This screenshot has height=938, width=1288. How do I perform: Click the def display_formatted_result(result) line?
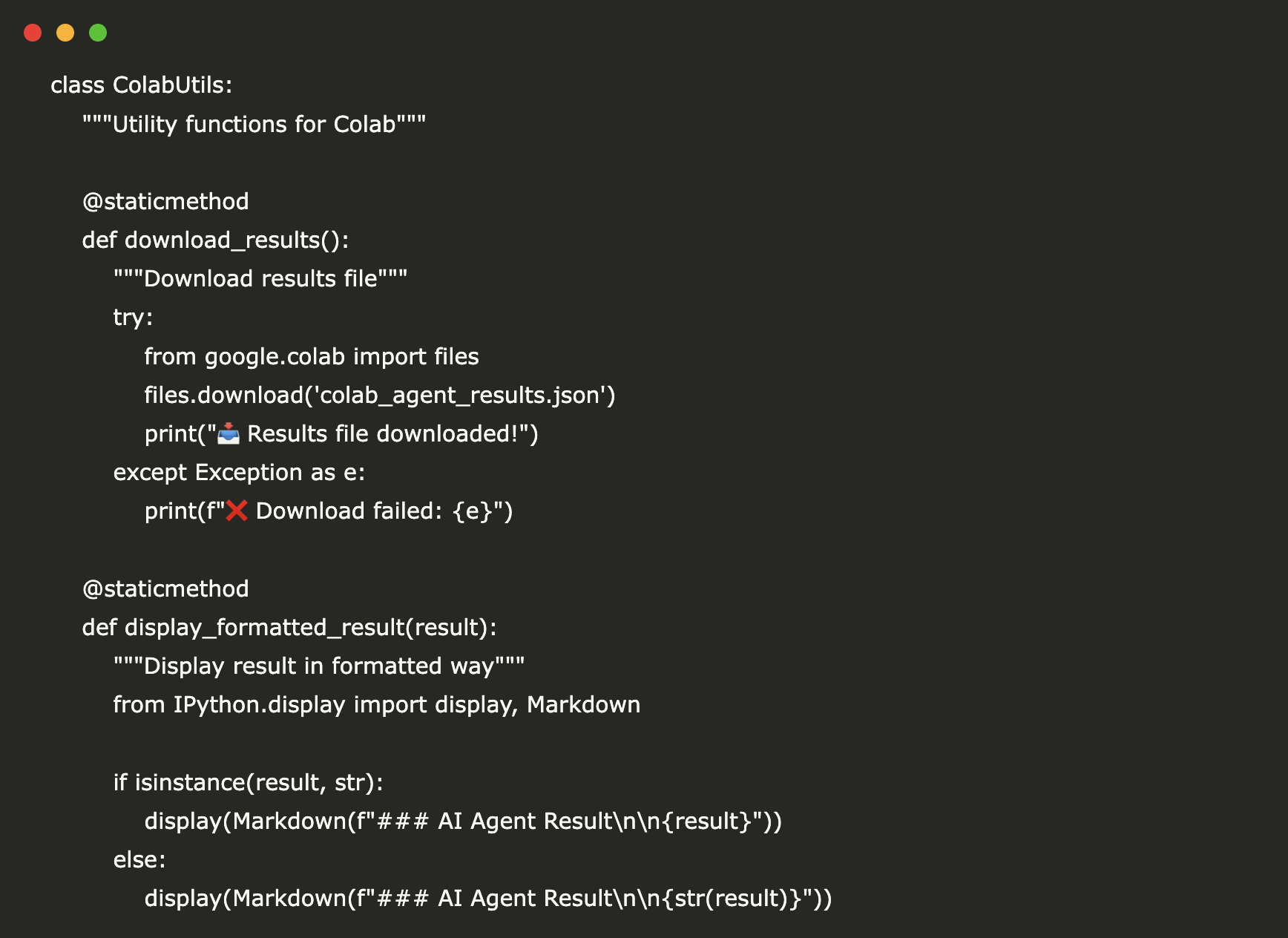point(289,628)
